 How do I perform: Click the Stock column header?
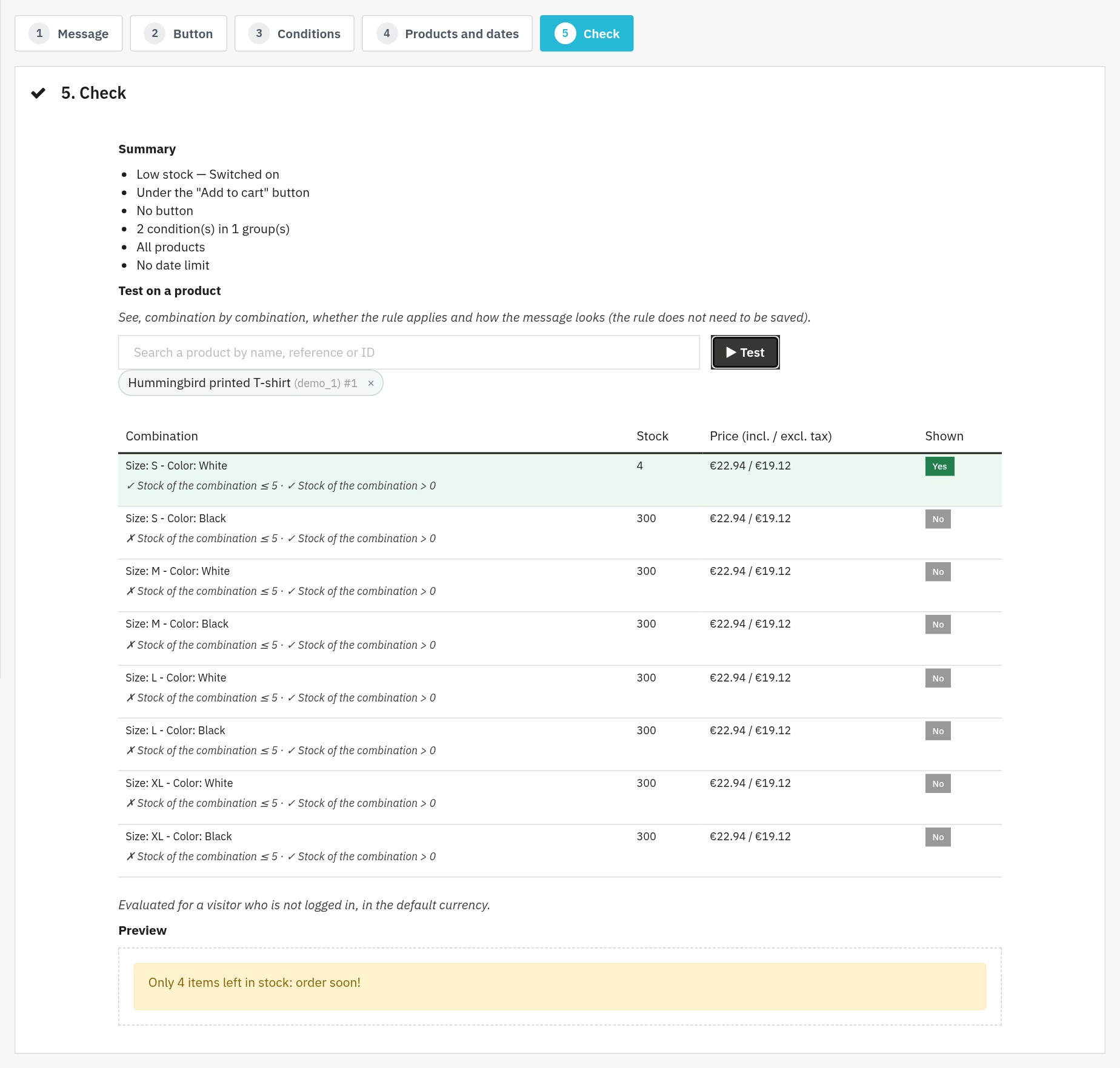pos(652,436)
